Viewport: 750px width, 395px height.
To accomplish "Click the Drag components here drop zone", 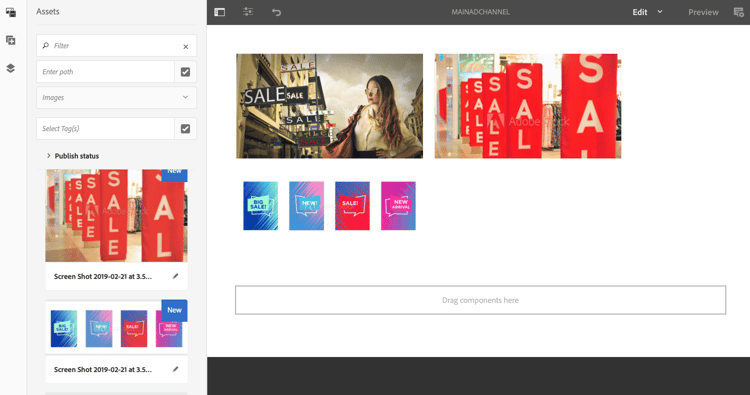I will point(480,300).
